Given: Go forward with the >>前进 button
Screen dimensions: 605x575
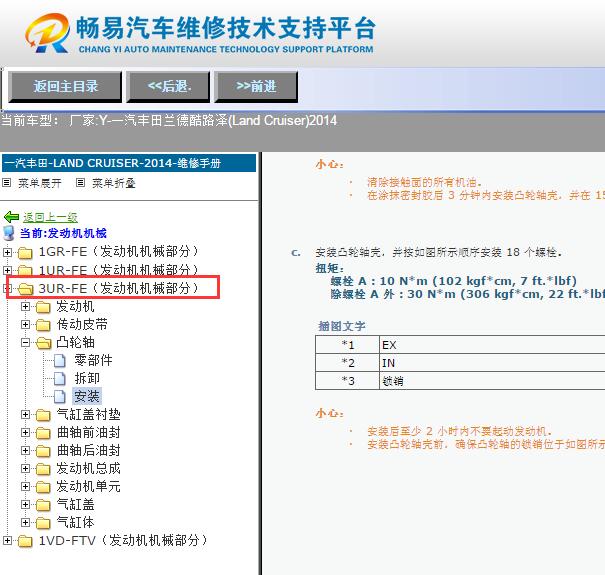Looking at the screenshot, I should pos(256,86).
